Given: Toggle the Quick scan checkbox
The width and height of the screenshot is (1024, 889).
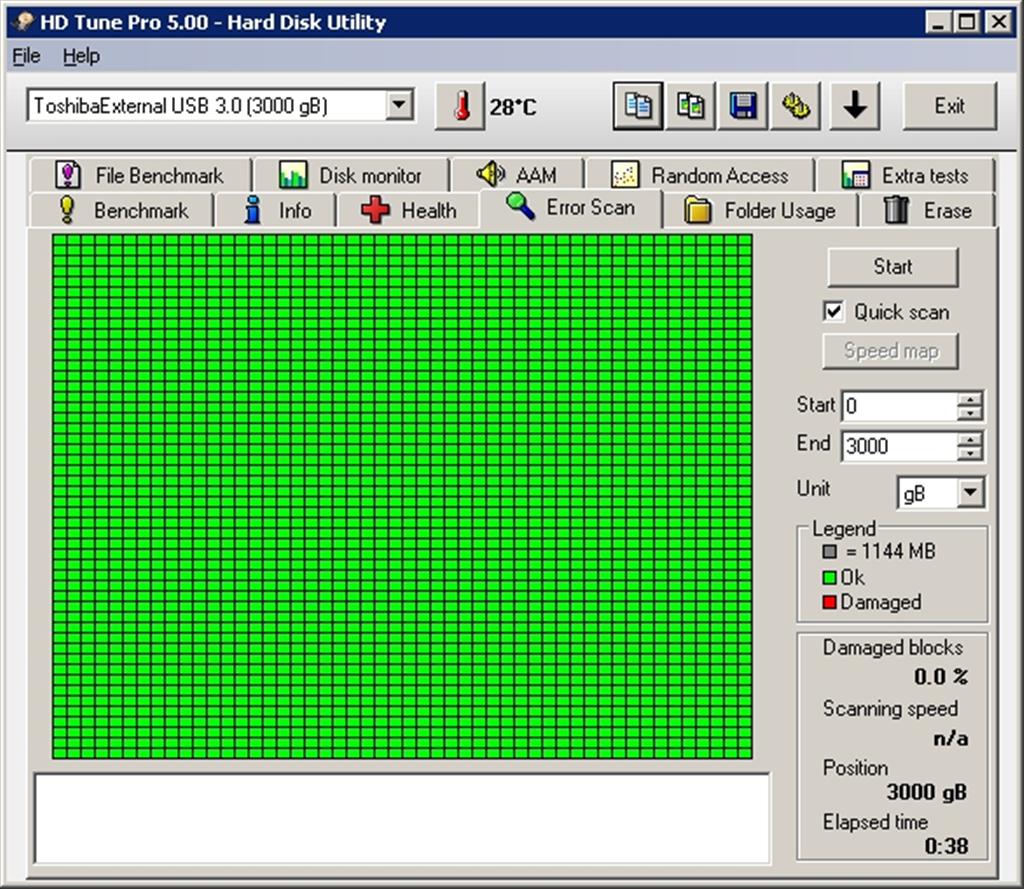Looking at the screenshot, I should pos(833,312).
